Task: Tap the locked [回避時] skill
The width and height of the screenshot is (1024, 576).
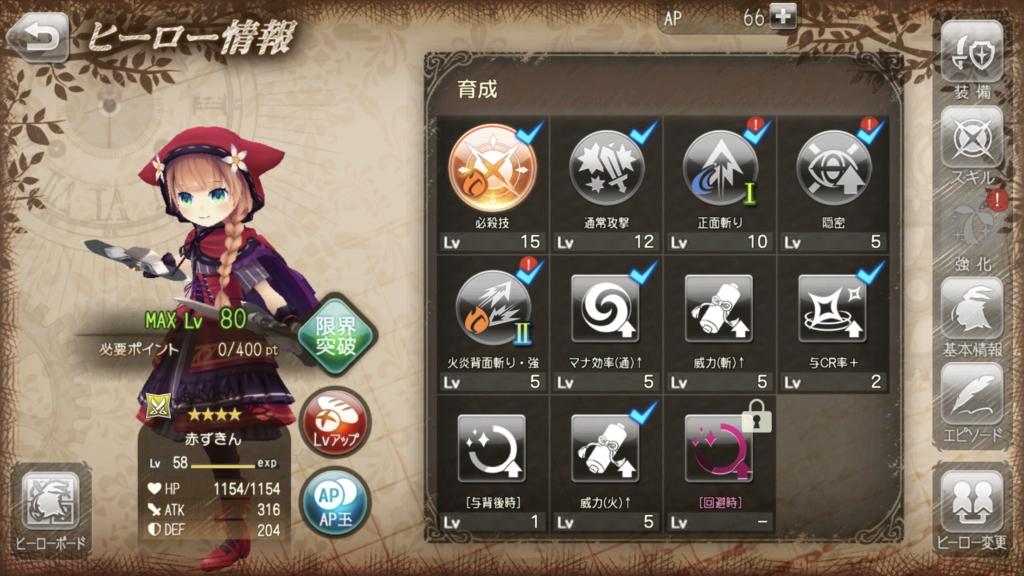Action: pyautogui.click(x=719, y=449)
